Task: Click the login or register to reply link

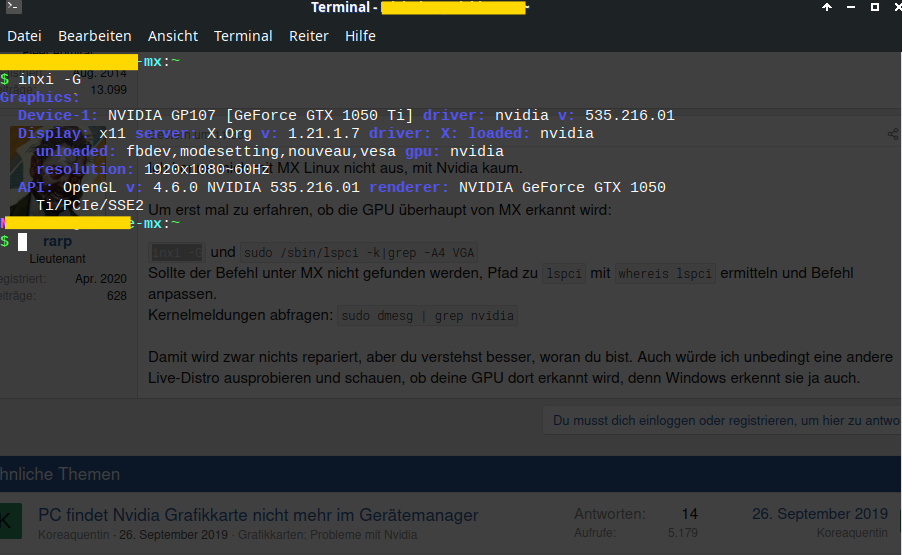Action: 725,420
